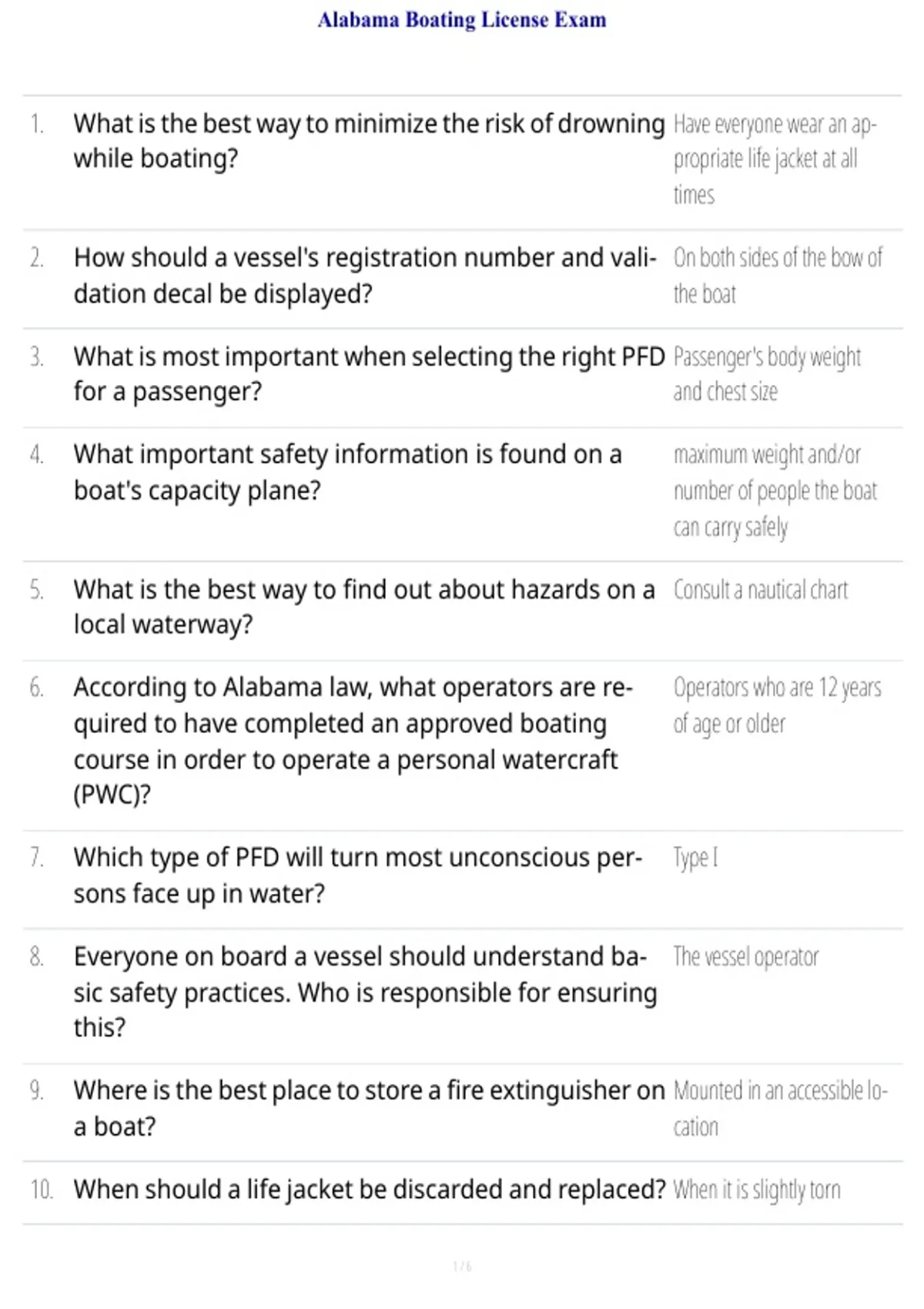Select question 5 about local waterway hazards
Image resolution: width=924 pixels, height=1309 pixels.
[x=364, y=607]
